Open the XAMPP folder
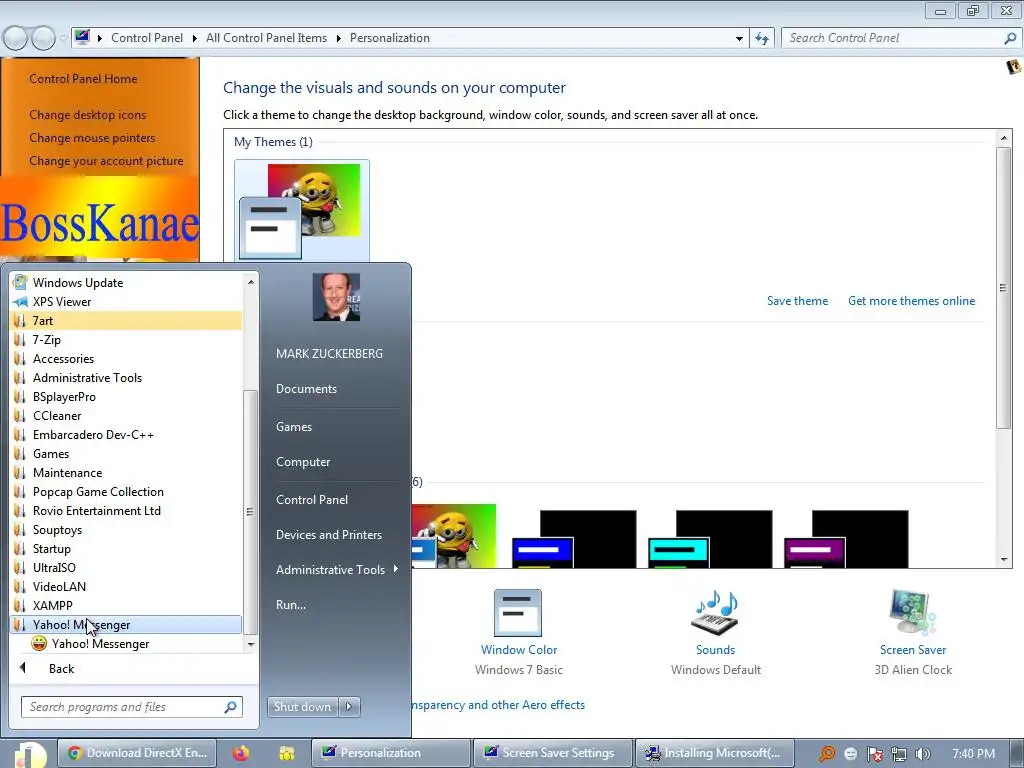The image size is (1024, 768). [126, 605]
